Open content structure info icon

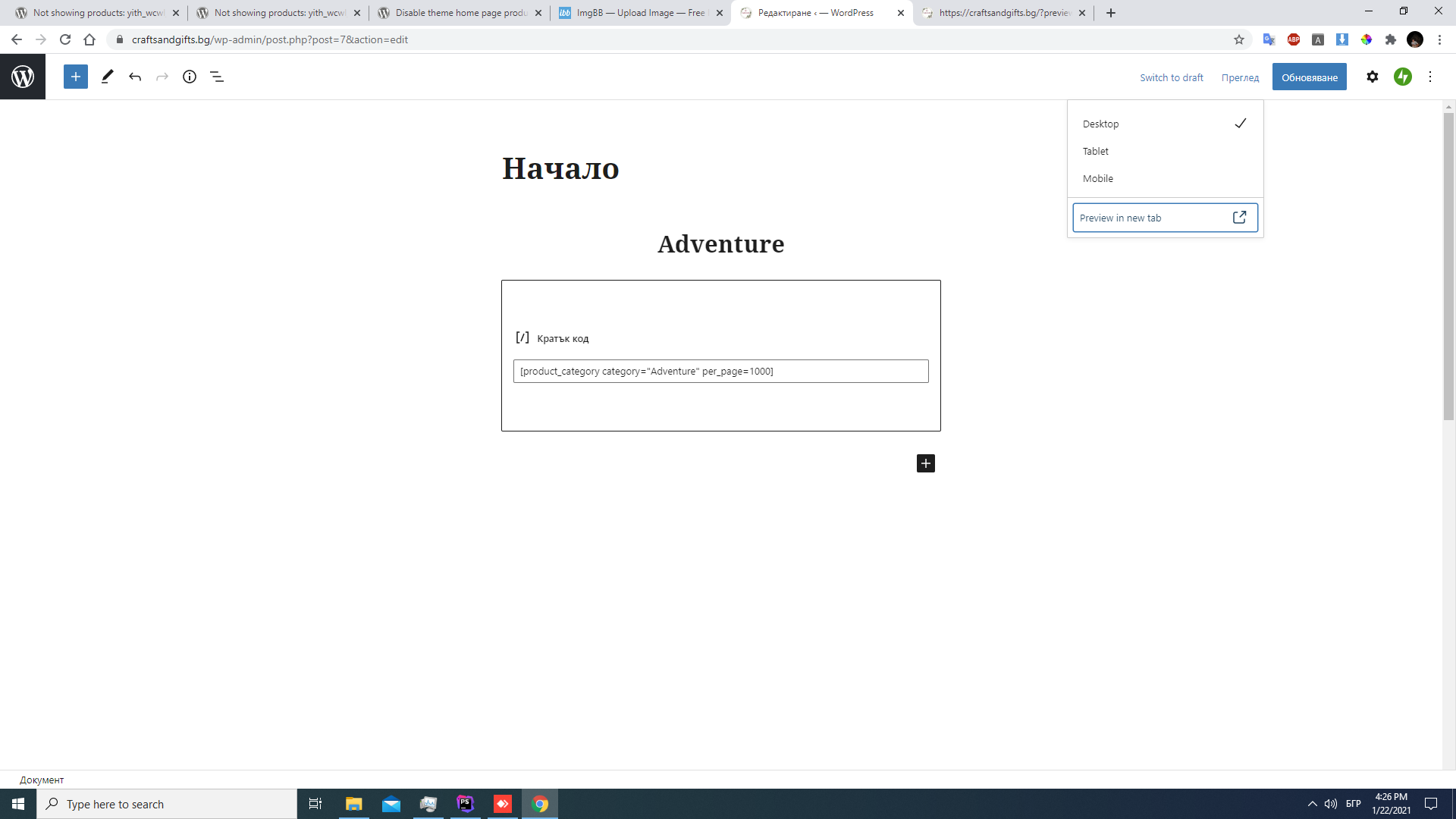[x=190, y=77]
